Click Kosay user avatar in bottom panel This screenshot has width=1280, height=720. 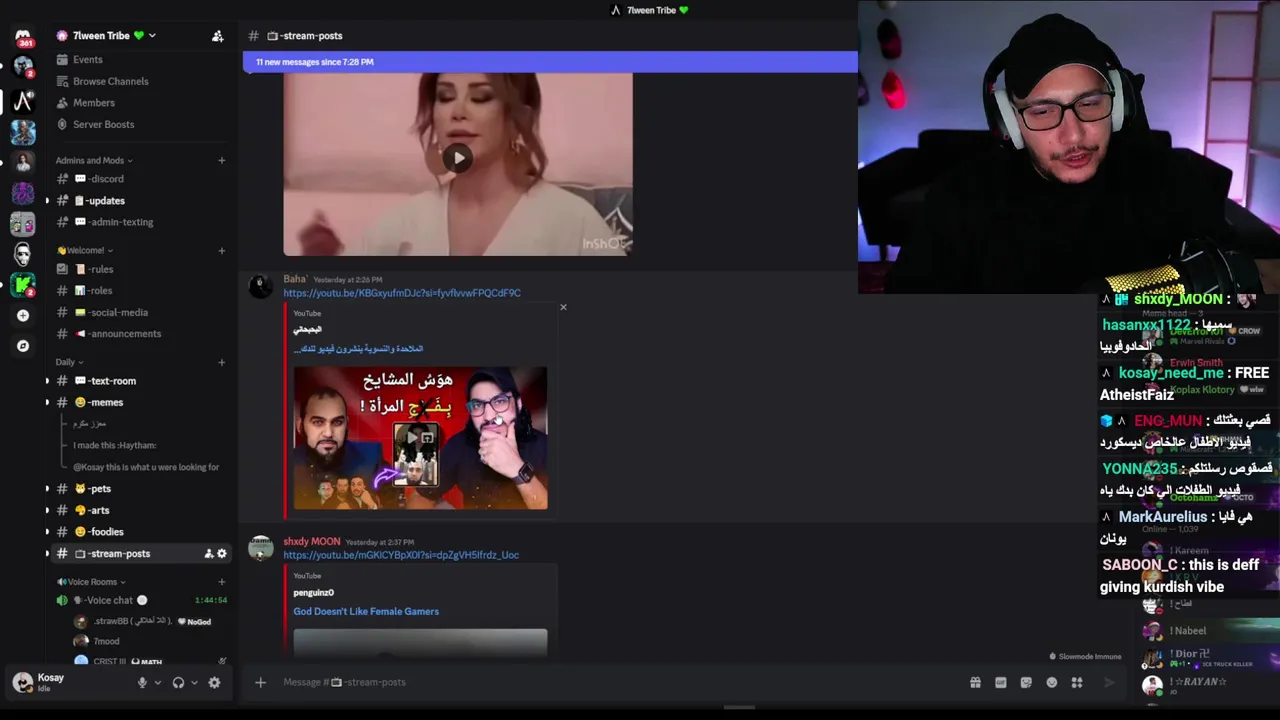click(23, 682)
